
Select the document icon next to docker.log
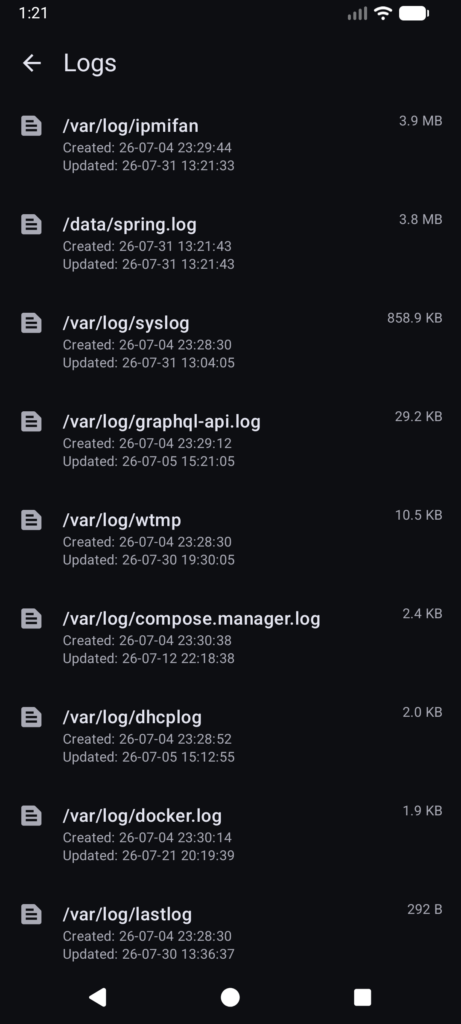[x=31, y=816]
